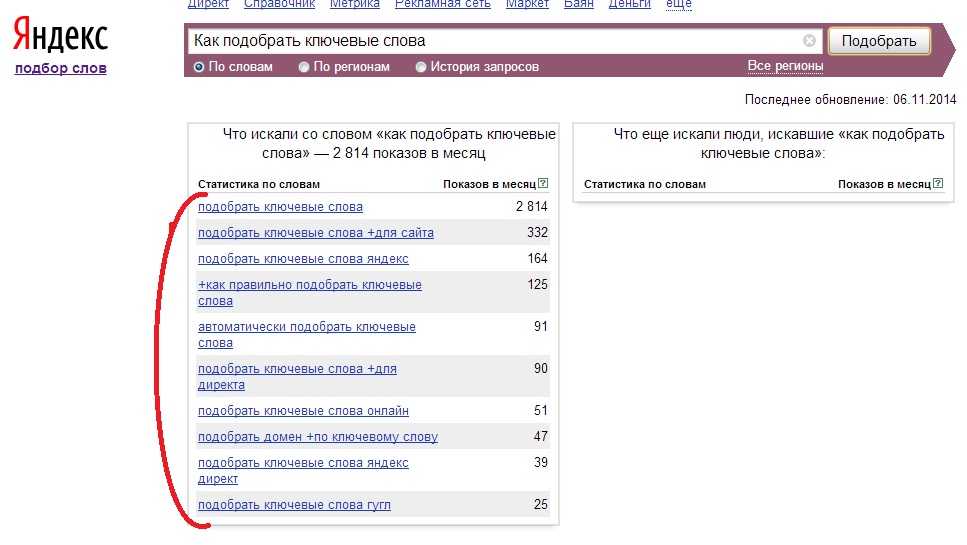Open 'автоматически подобрать ключевые слова' link

click(307, 334)
